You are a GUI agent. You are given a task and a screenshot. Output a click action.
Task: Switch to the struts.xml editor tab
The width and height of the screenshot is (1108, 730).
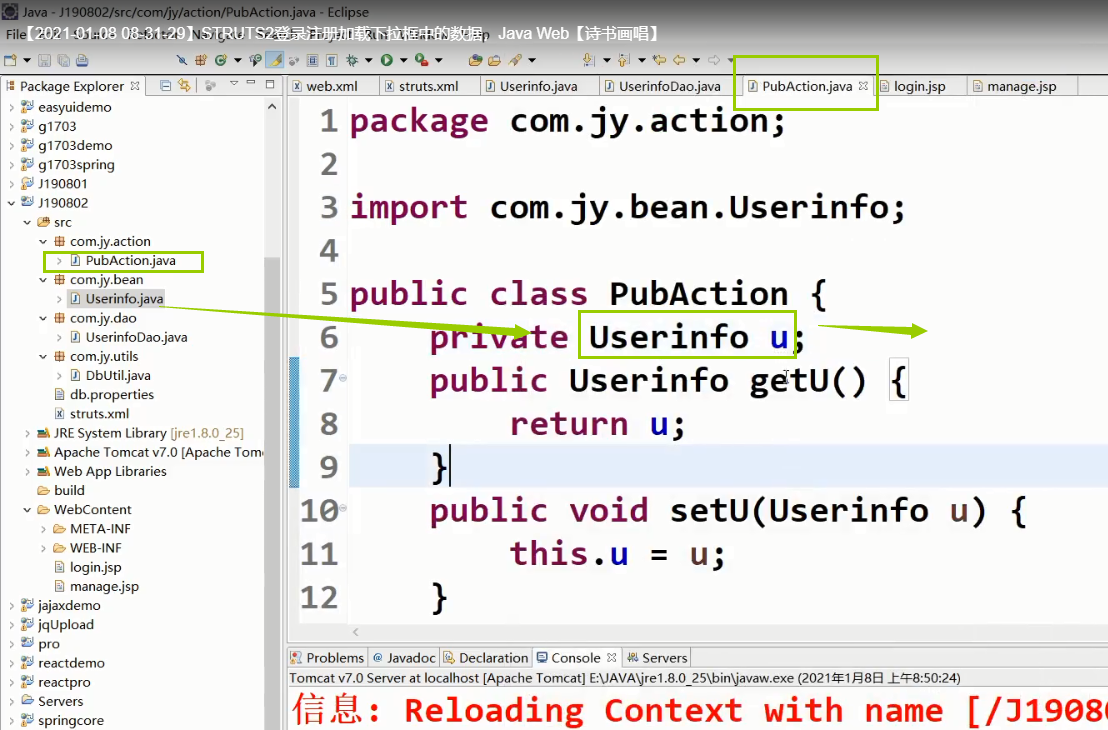point(421,86)
